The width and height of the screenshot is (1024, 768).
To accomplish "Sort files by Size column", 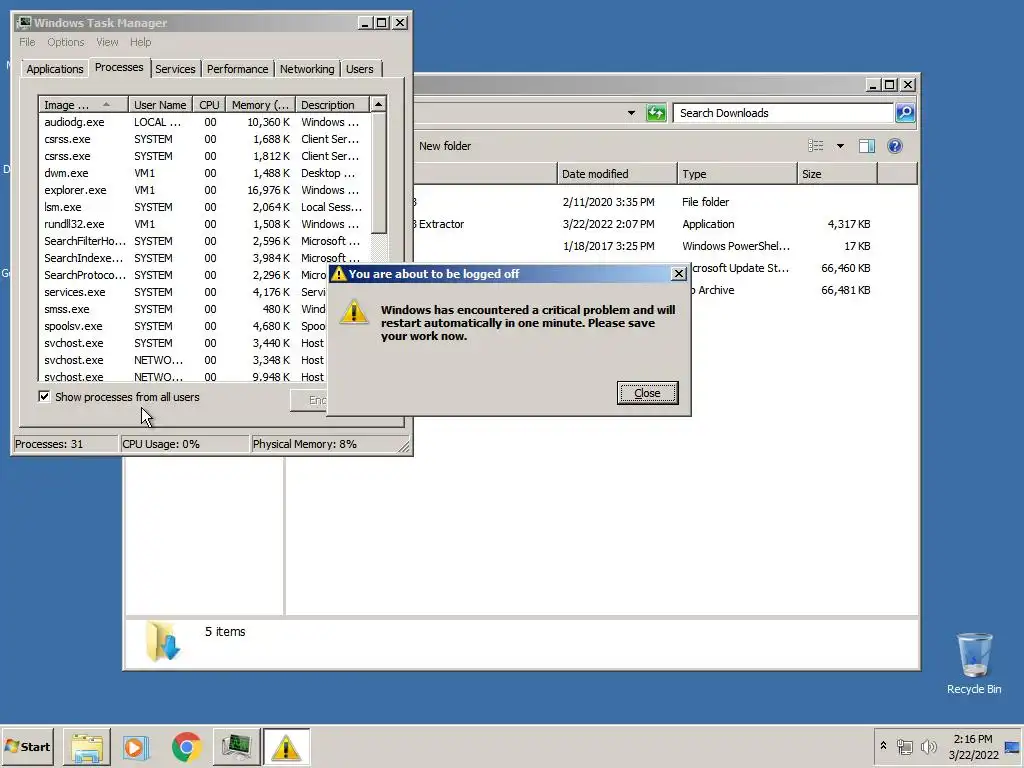I will 837,174.
